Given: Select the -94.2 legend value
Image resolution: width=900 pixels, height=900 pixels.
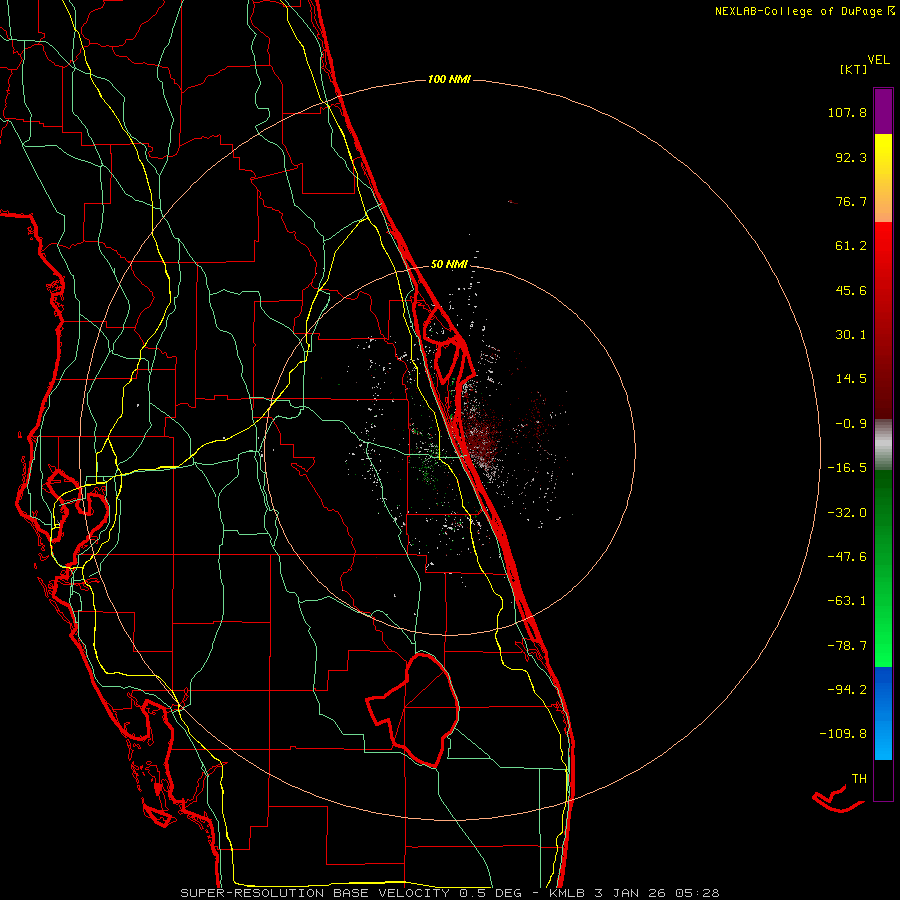Looking at the screenshot, I should tap(847, 689).
